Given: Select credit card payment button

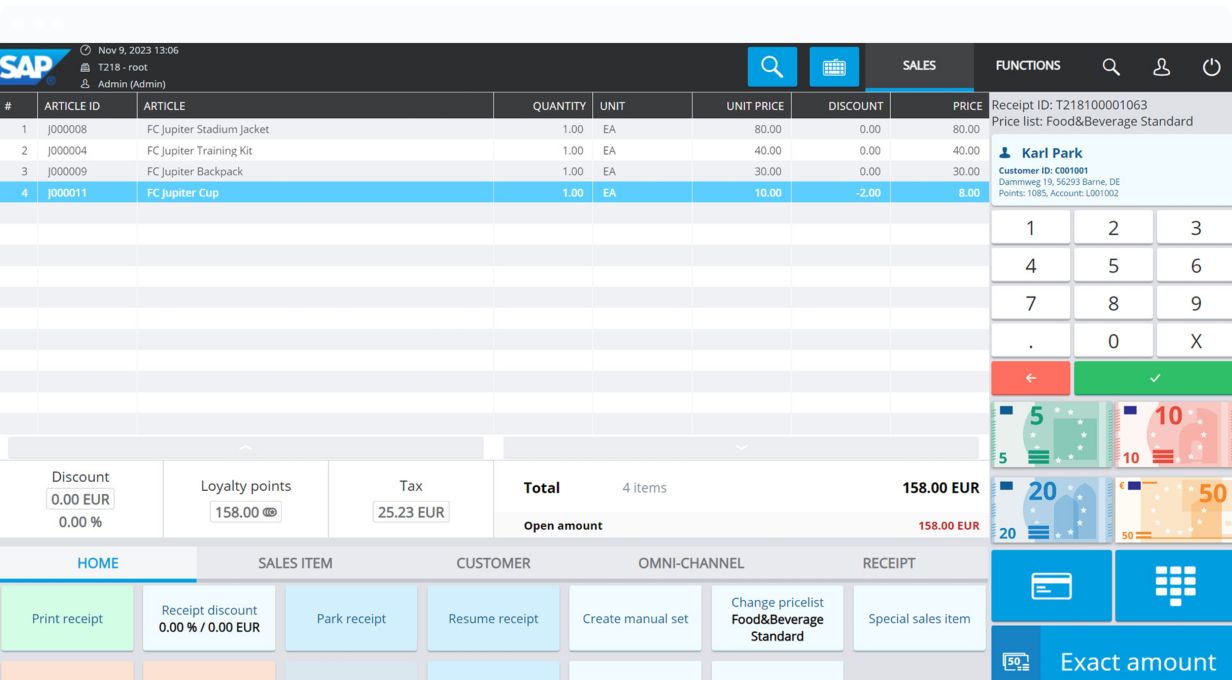Looking at the screenshot, I should [1051, 586].
